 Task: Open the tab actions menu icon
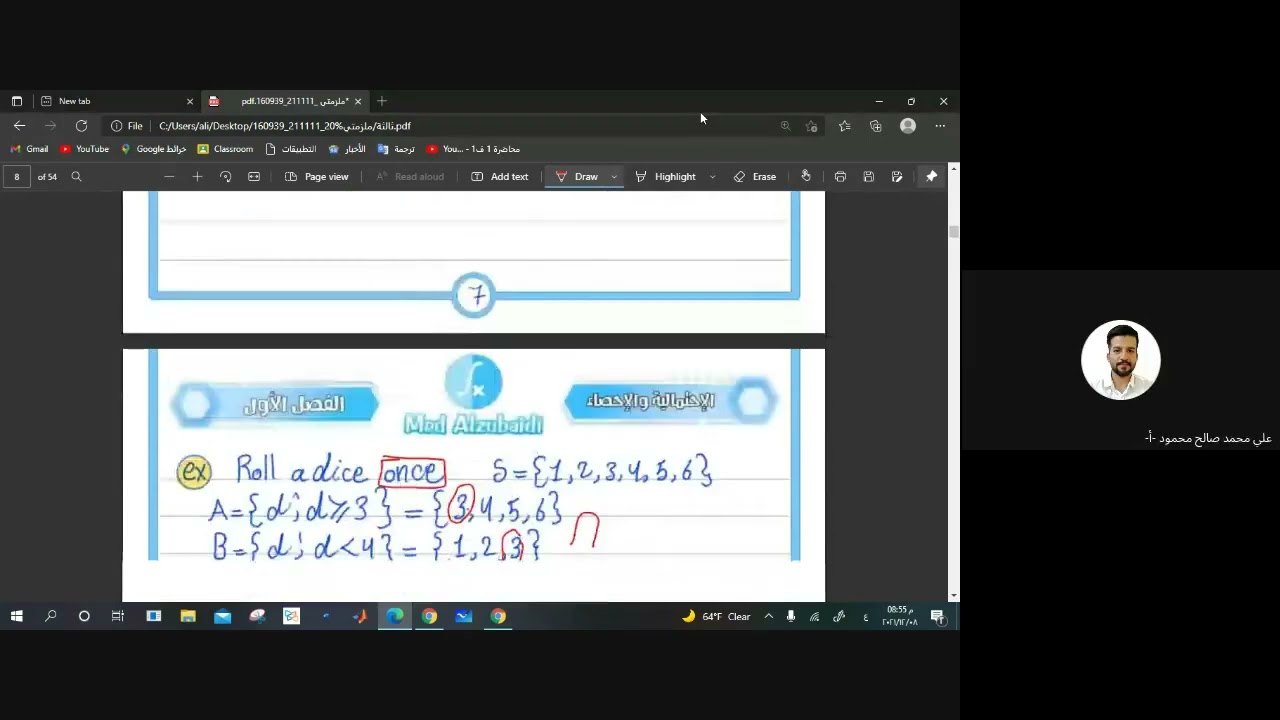coord(17,101)
